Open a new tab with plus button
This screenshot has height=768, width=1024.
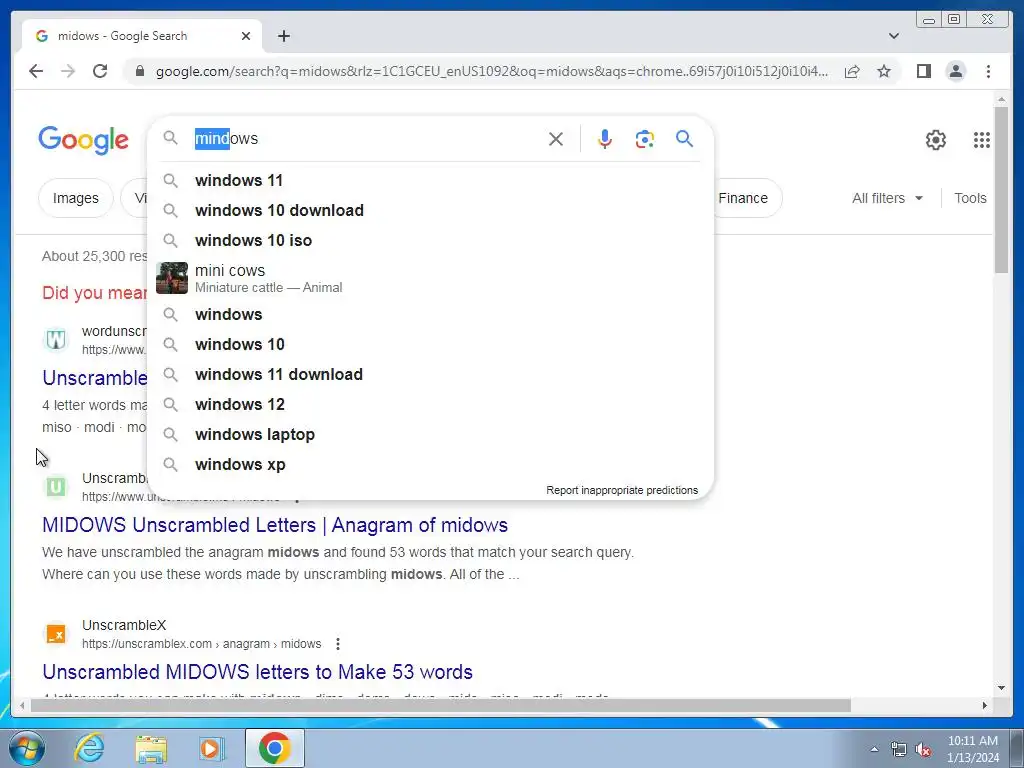click(x=283, y=37)
